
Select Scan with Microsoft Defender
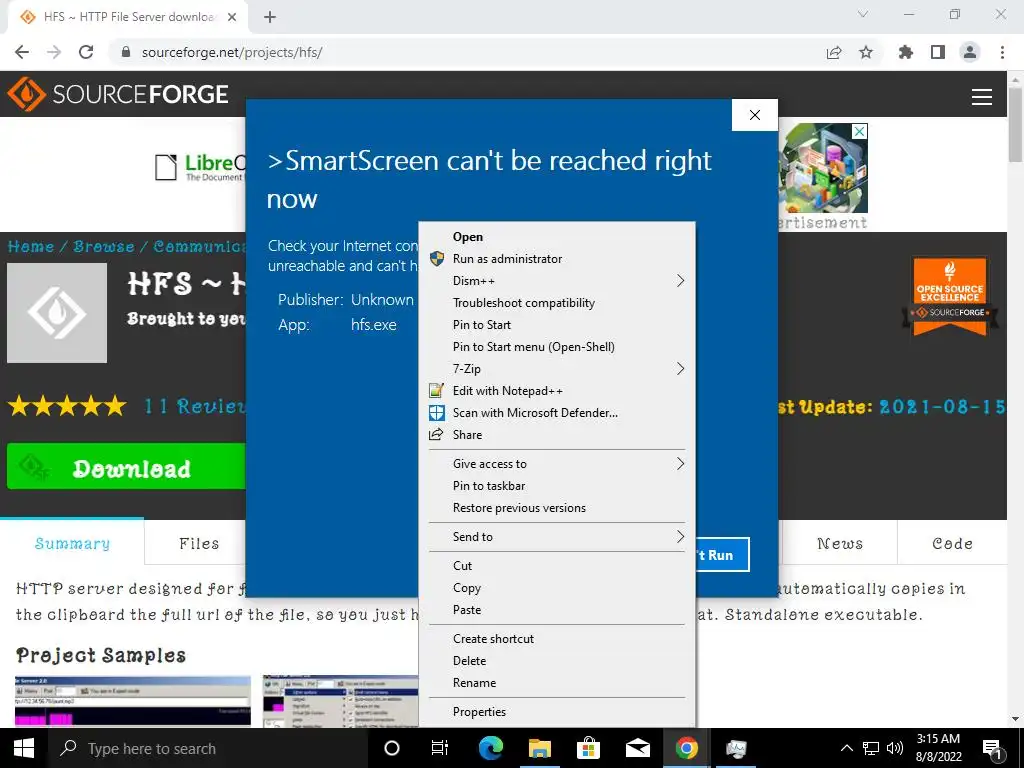click(x=557, y=413)
